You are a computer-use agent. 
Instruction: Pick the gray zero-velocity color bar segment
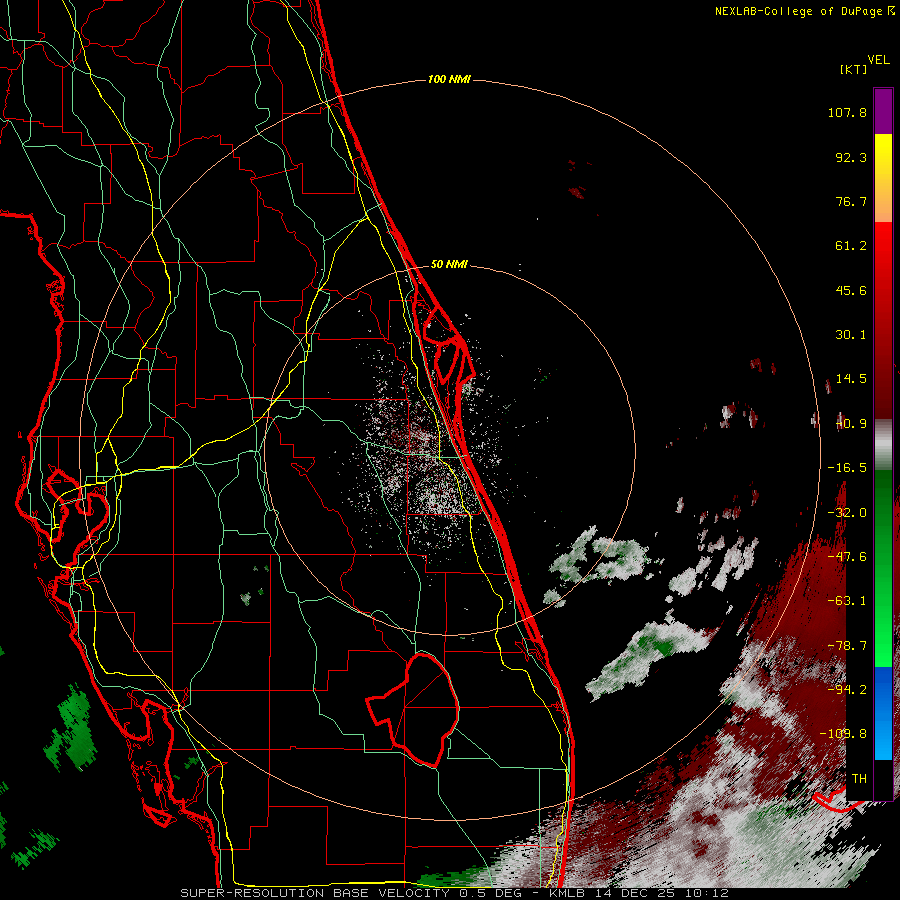coord(883,445)
